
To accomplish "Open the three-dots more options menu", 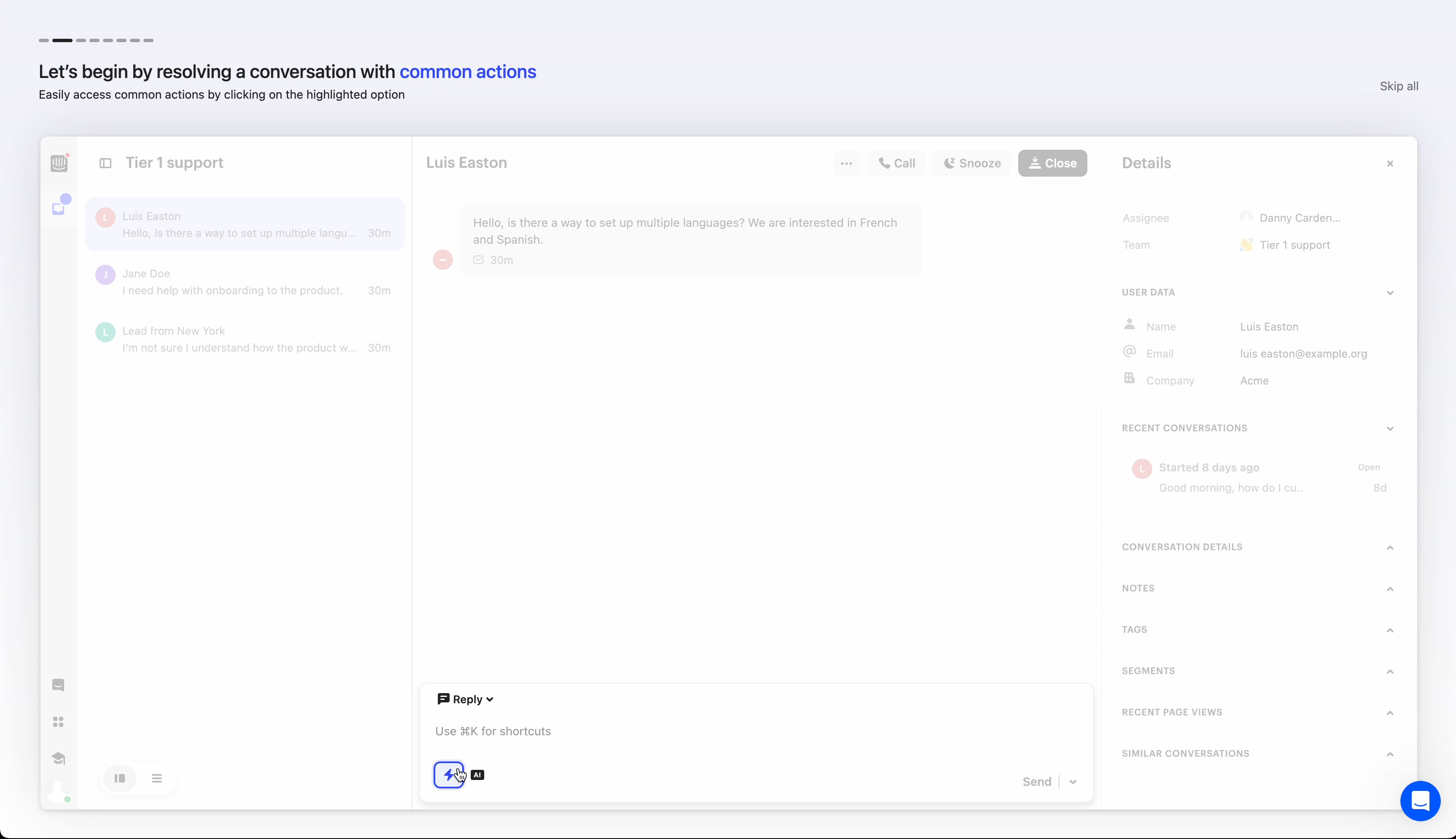I will 846,163.
